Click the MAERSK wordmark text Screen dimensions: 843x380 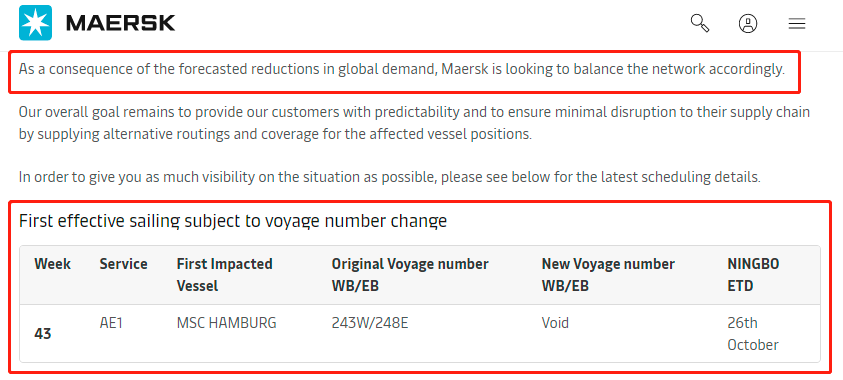(120, 23)
